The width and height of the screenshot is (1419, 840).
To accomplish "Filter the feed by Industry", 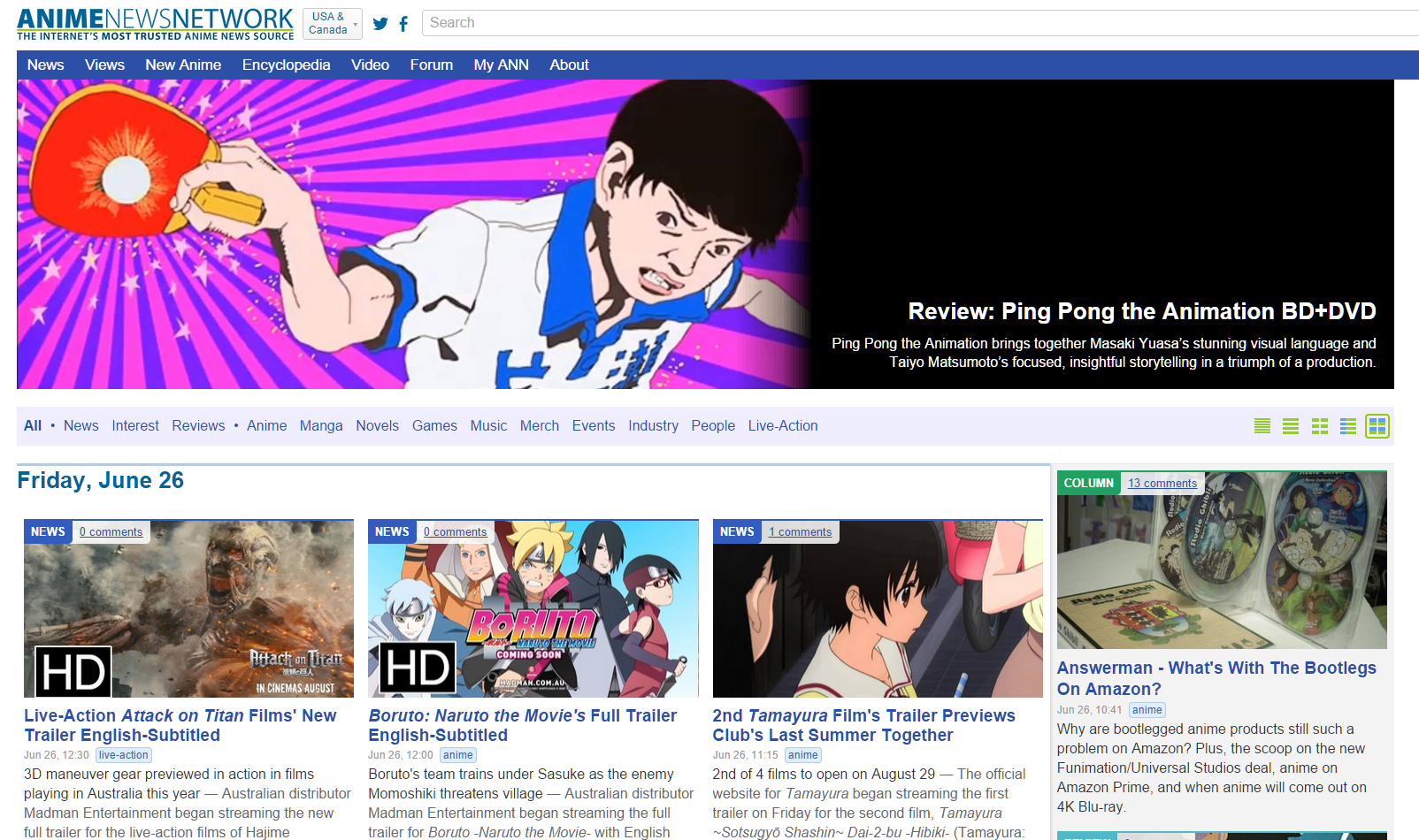I will pos(653,425).
